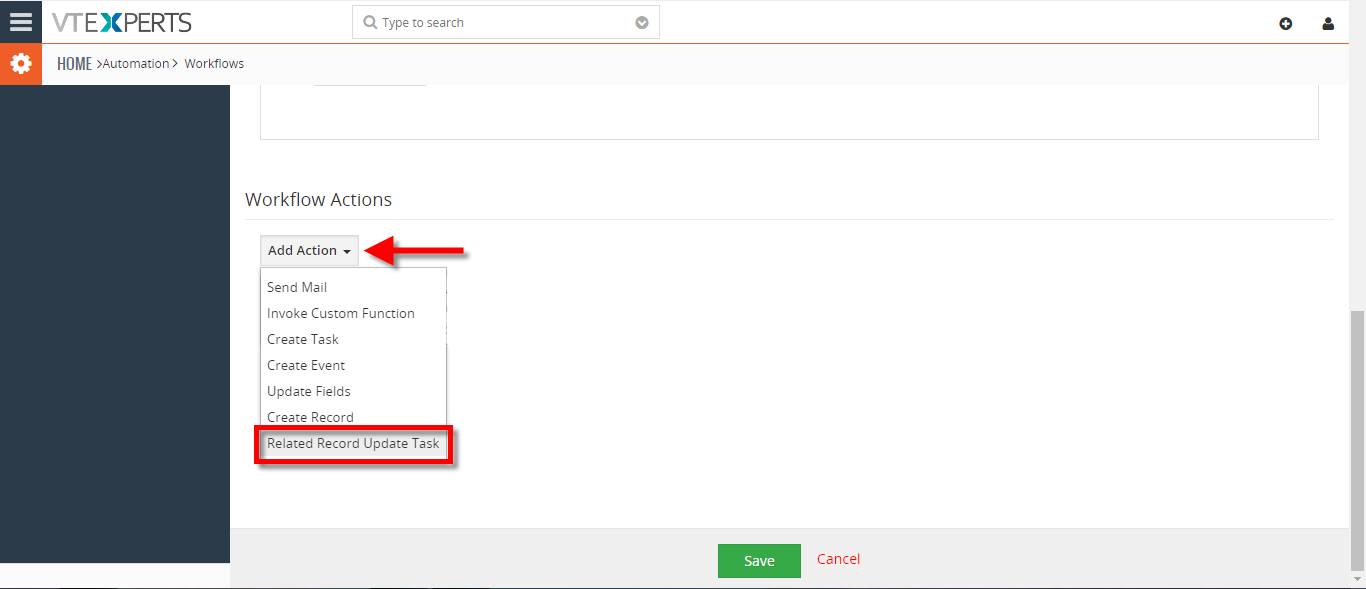The width and height of the screenshot is (1366, 589).
Task: Cancel workflow editing
Action: [838, 559]
